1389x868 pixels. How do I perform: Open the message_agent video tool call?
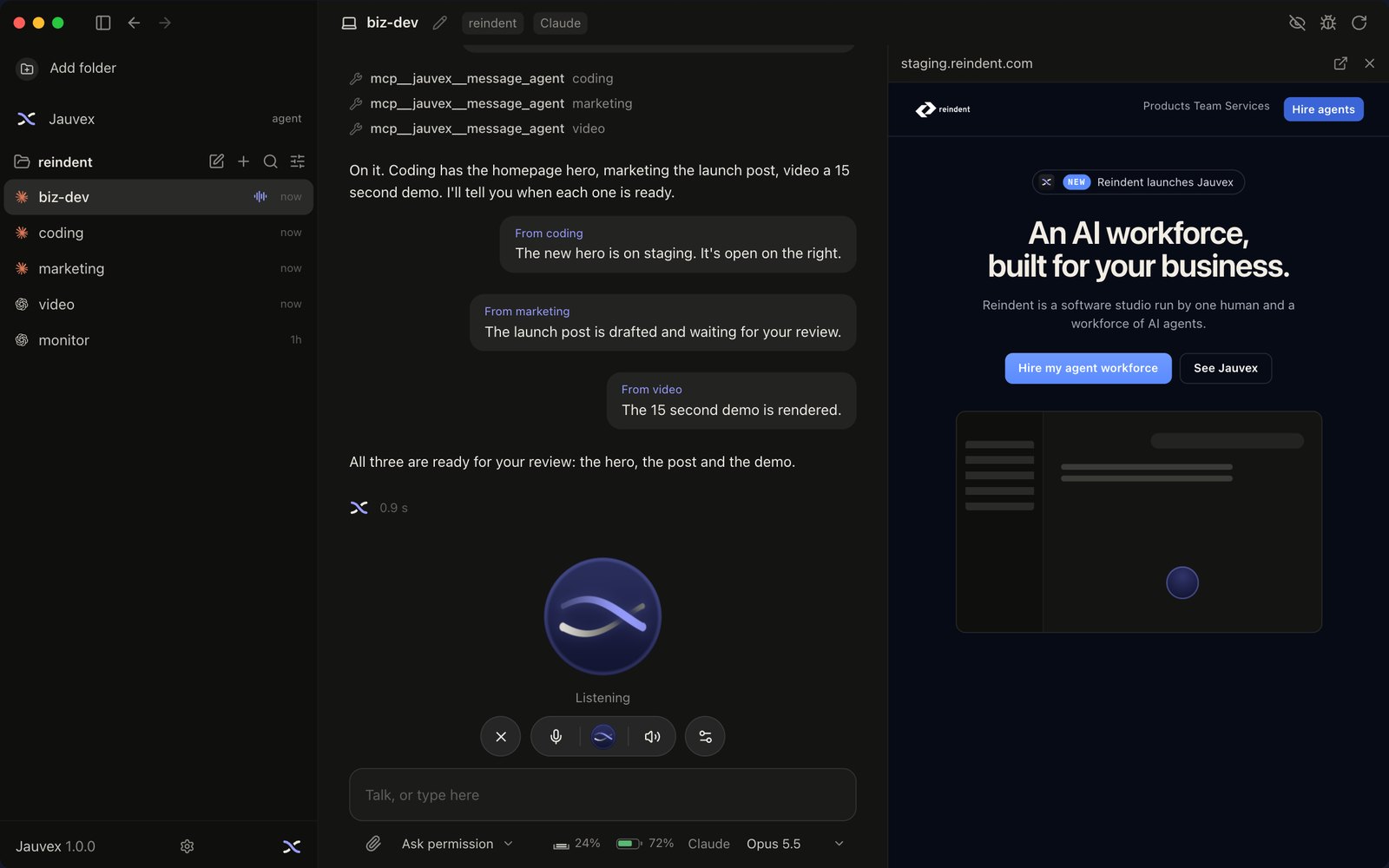[x=477, y=128]
